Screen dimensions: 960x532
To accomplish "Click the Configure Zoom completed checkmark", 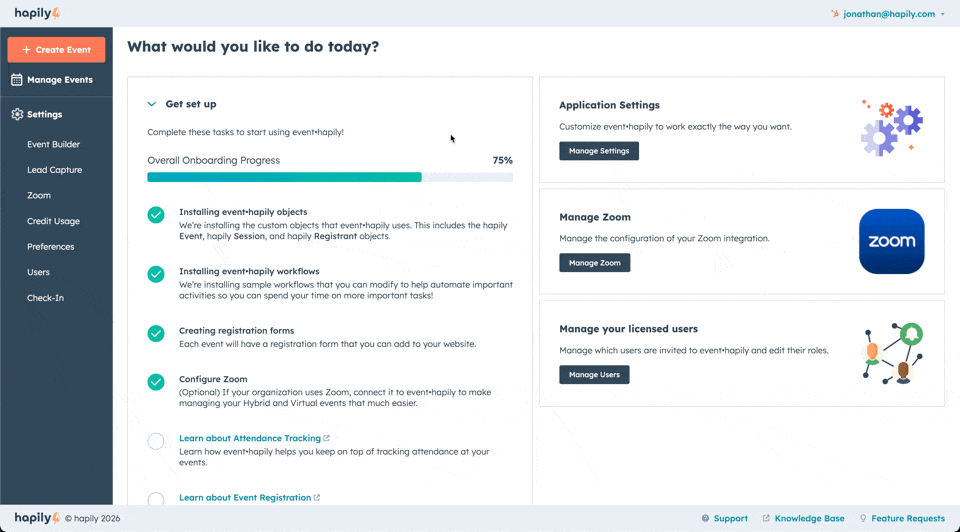I will point(156,382).
